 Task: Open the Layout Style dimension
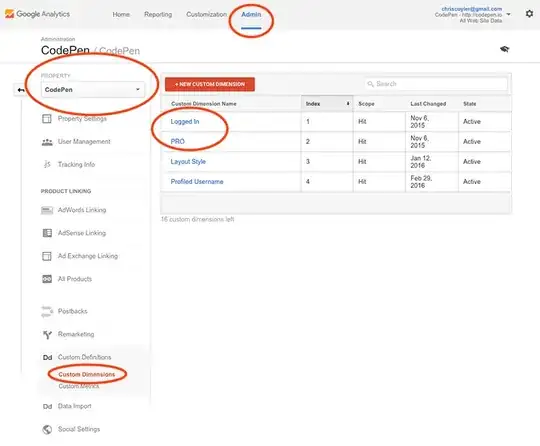(x=188, y=162)
